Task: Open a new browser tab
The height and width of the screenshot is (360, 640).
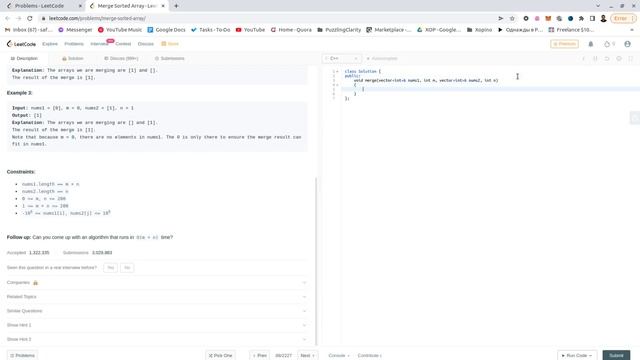Action: 176,6
